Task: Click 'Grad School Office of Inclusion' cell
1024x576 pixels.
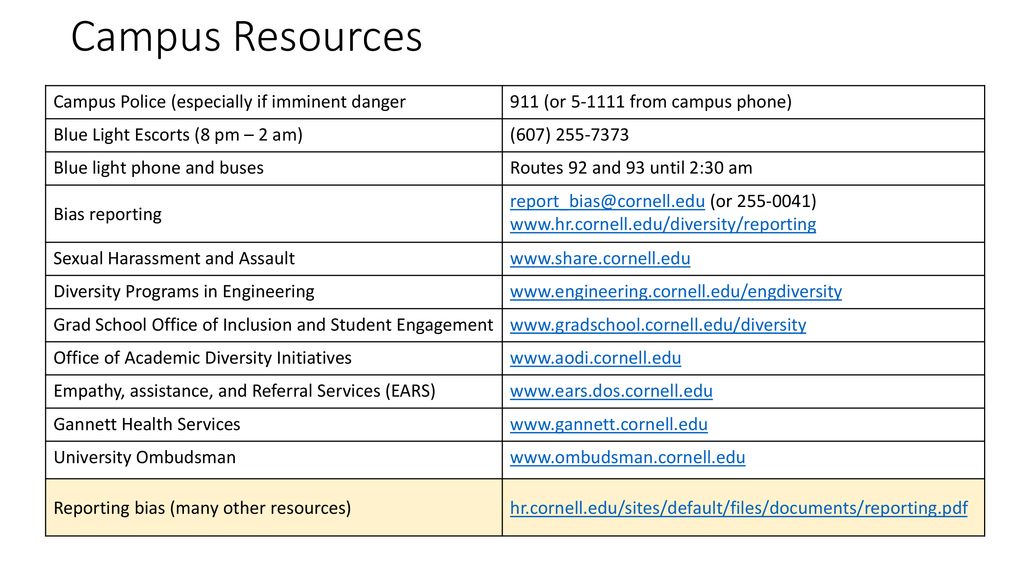Action: (274, 325)
